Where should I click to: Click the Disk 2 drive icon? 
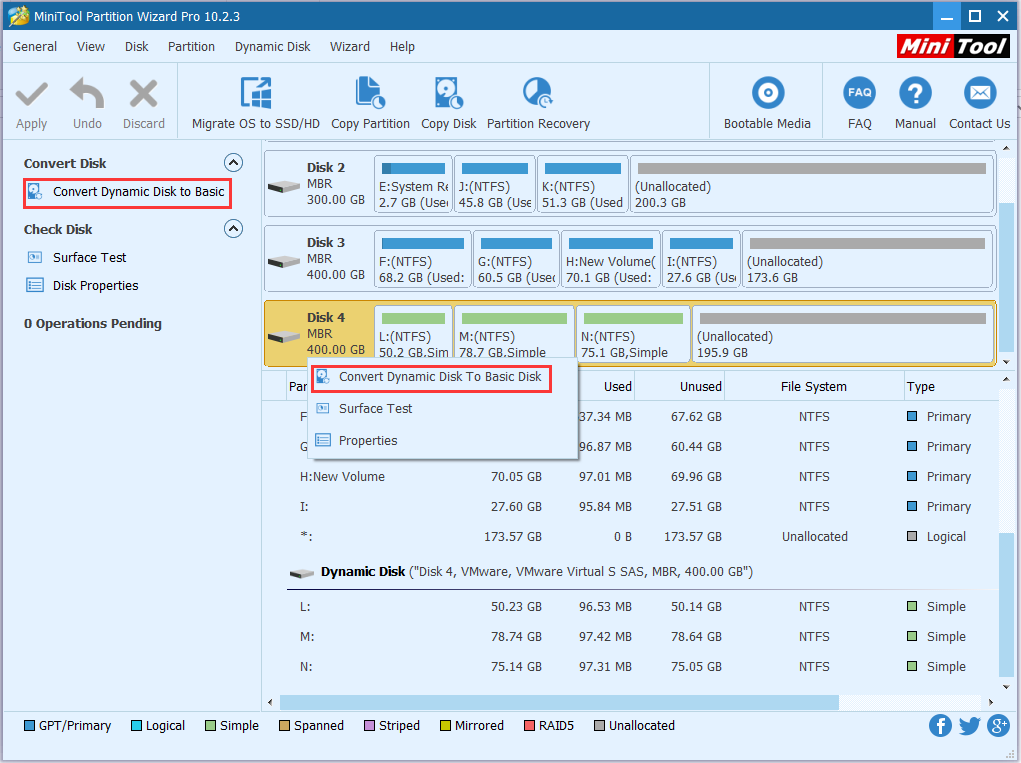[x=284, y=187]
